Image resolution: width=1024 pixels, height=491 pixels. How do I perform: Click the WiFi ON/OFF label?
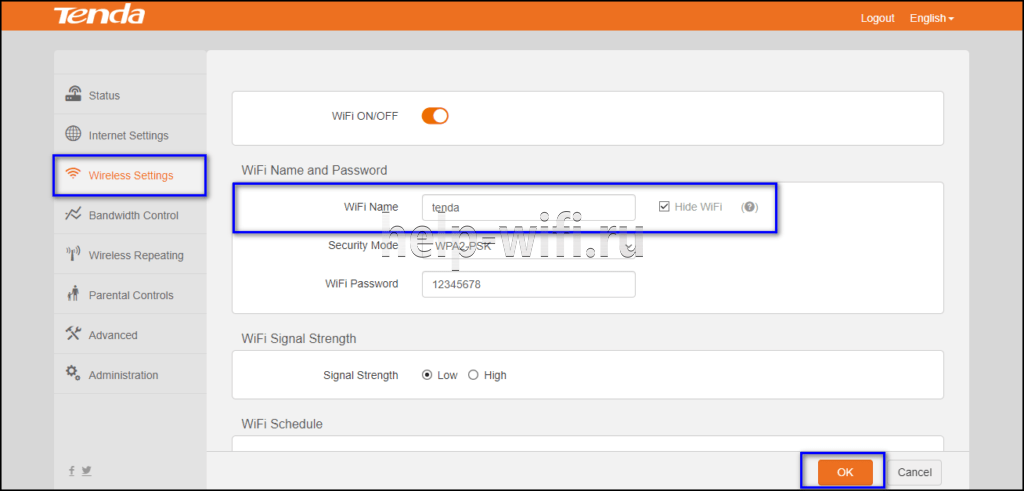pyautogui.click(x=364, y=116)
